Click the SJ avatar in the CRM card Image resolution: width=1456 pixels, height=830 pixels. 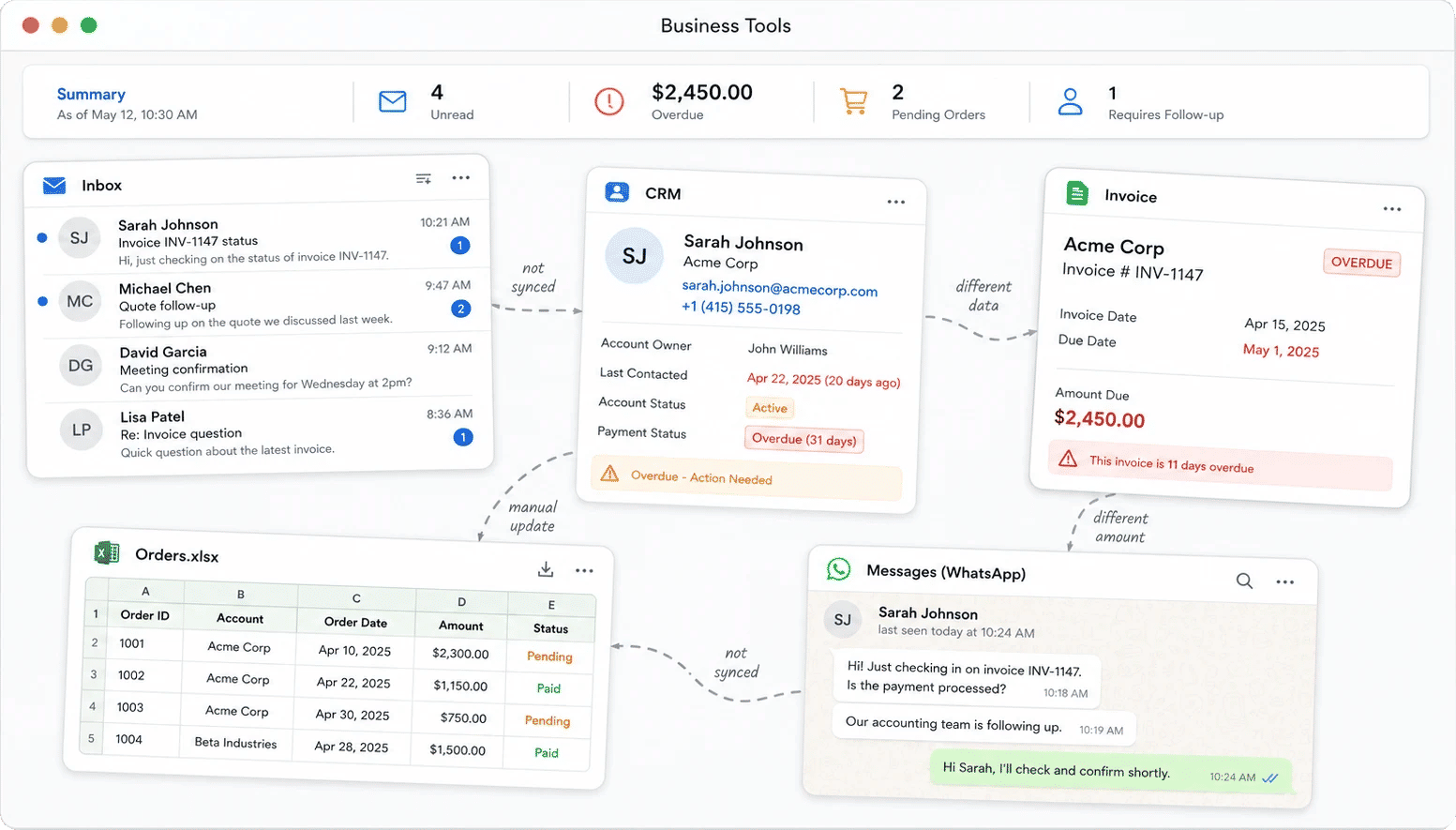coord(635,256)
